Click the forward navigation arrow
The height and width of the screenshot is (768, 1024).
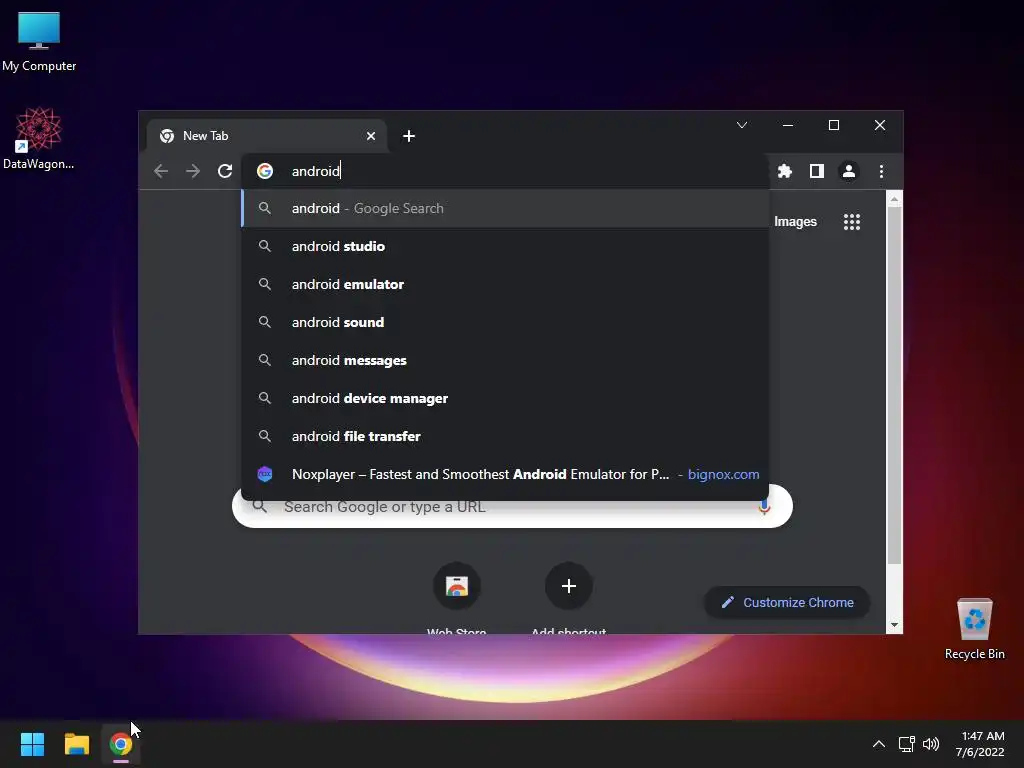pyautogui.click(x=193, y=171)
